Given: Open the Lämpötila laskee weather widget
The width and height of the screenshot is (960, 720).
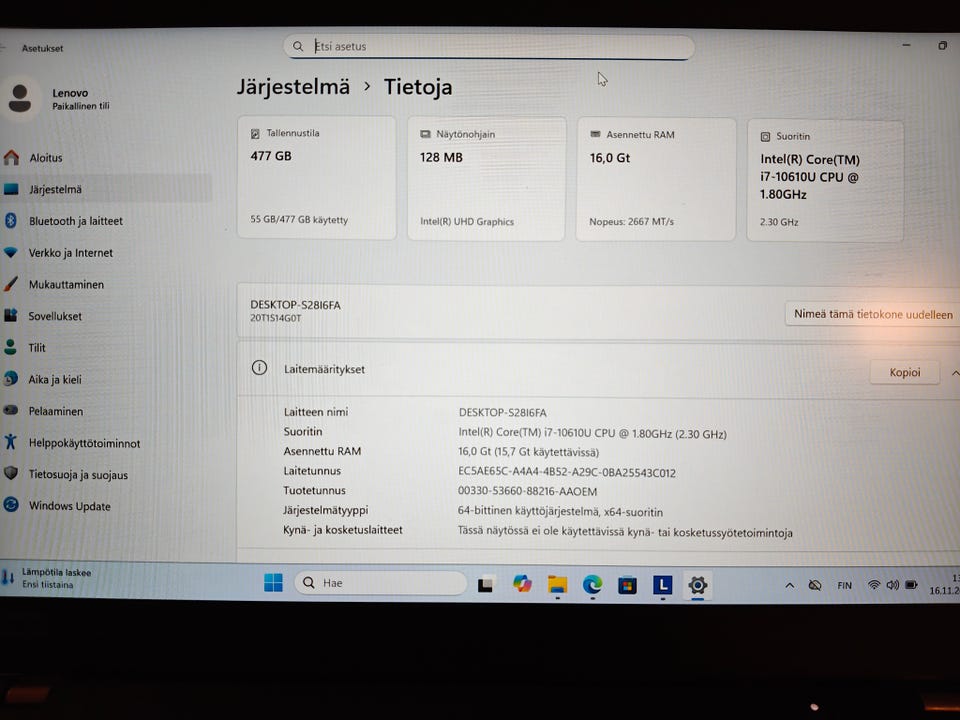Looking at the screenshot, I should [47, 578].
